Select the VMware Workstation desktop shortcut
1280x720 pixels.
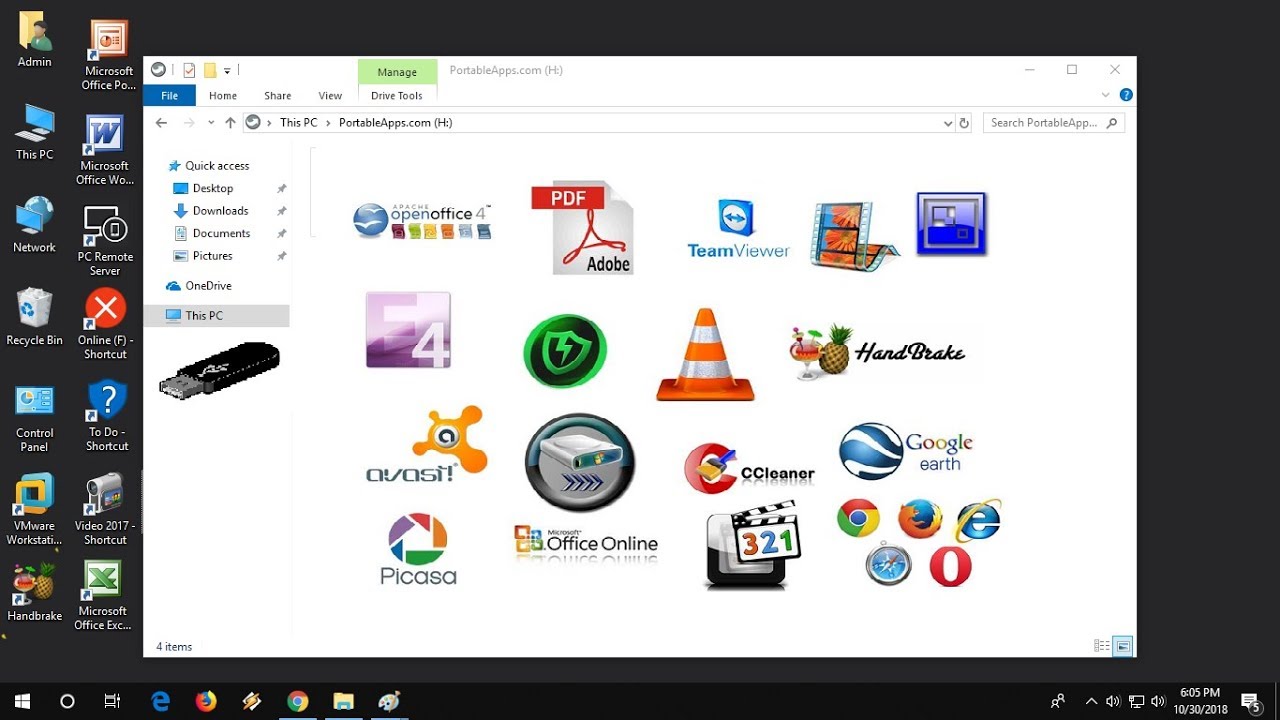point(34,511)
